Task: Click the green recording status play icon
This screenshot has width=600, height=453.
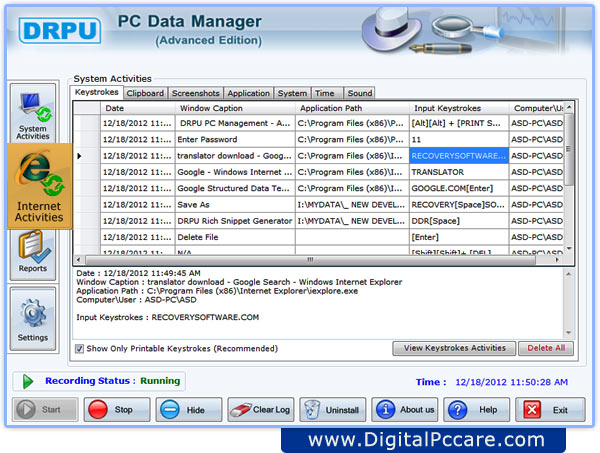Action: click(28, 381)
